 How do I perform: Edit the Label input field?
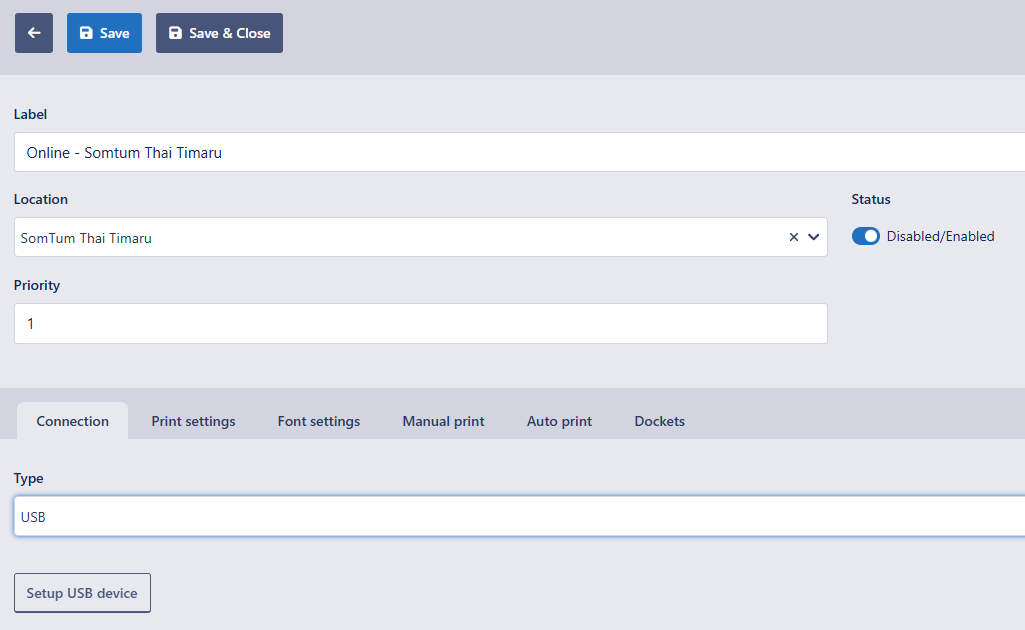click(x=520, y=152)
